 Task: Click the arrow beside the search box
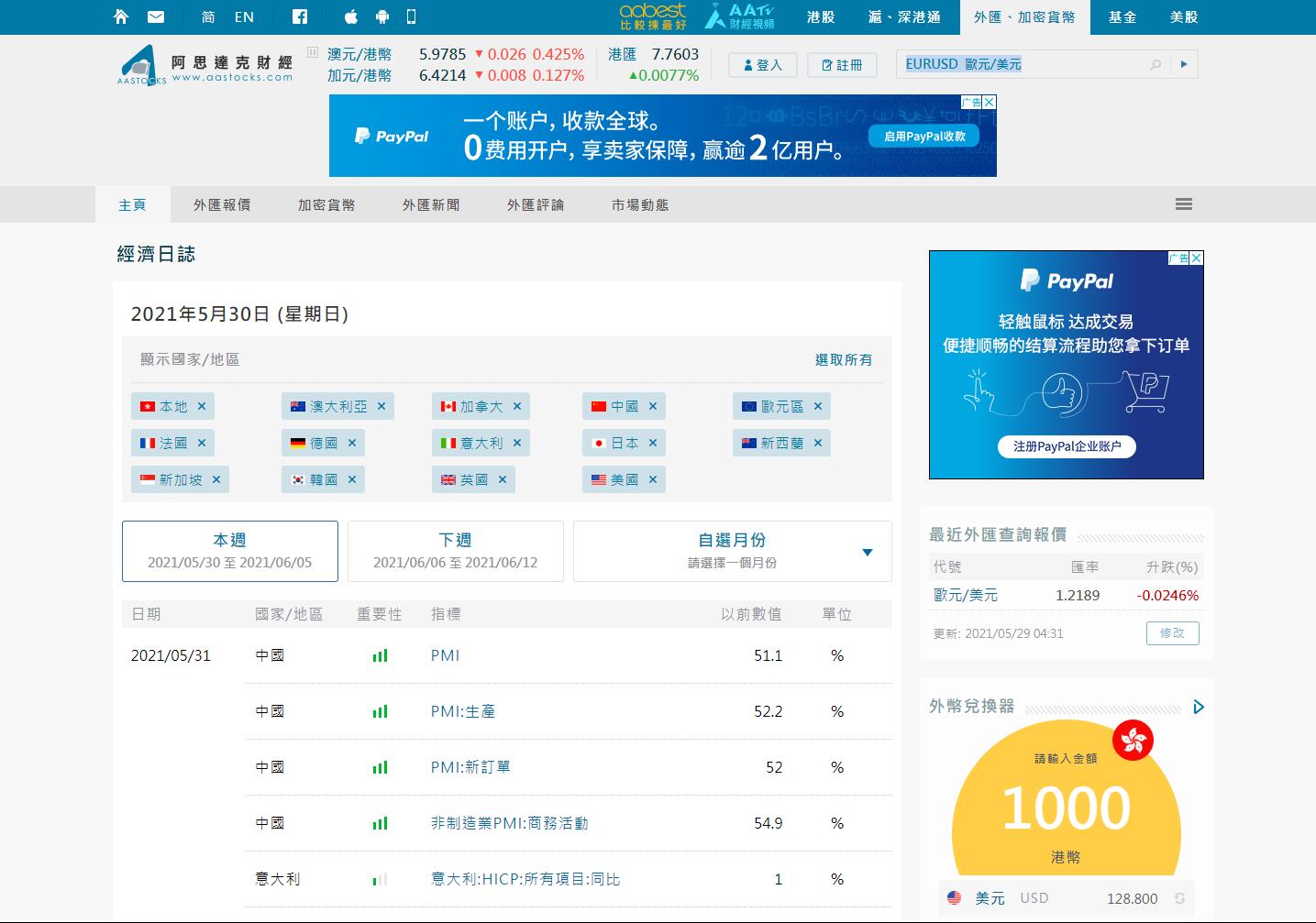[x=1184, y=64]
